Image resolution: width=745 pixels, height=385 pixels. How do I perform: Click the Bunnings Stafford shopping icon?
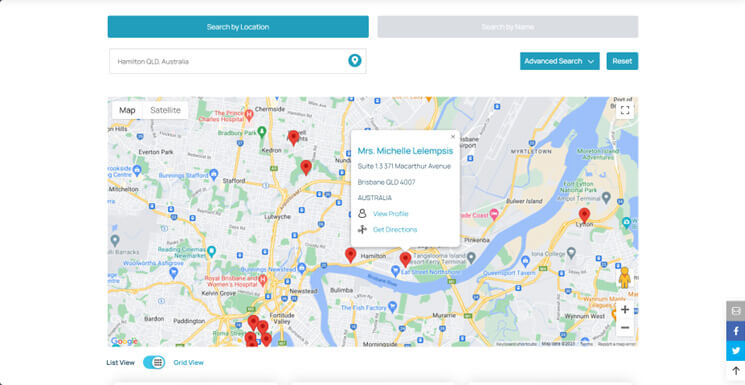coord(214,174)
